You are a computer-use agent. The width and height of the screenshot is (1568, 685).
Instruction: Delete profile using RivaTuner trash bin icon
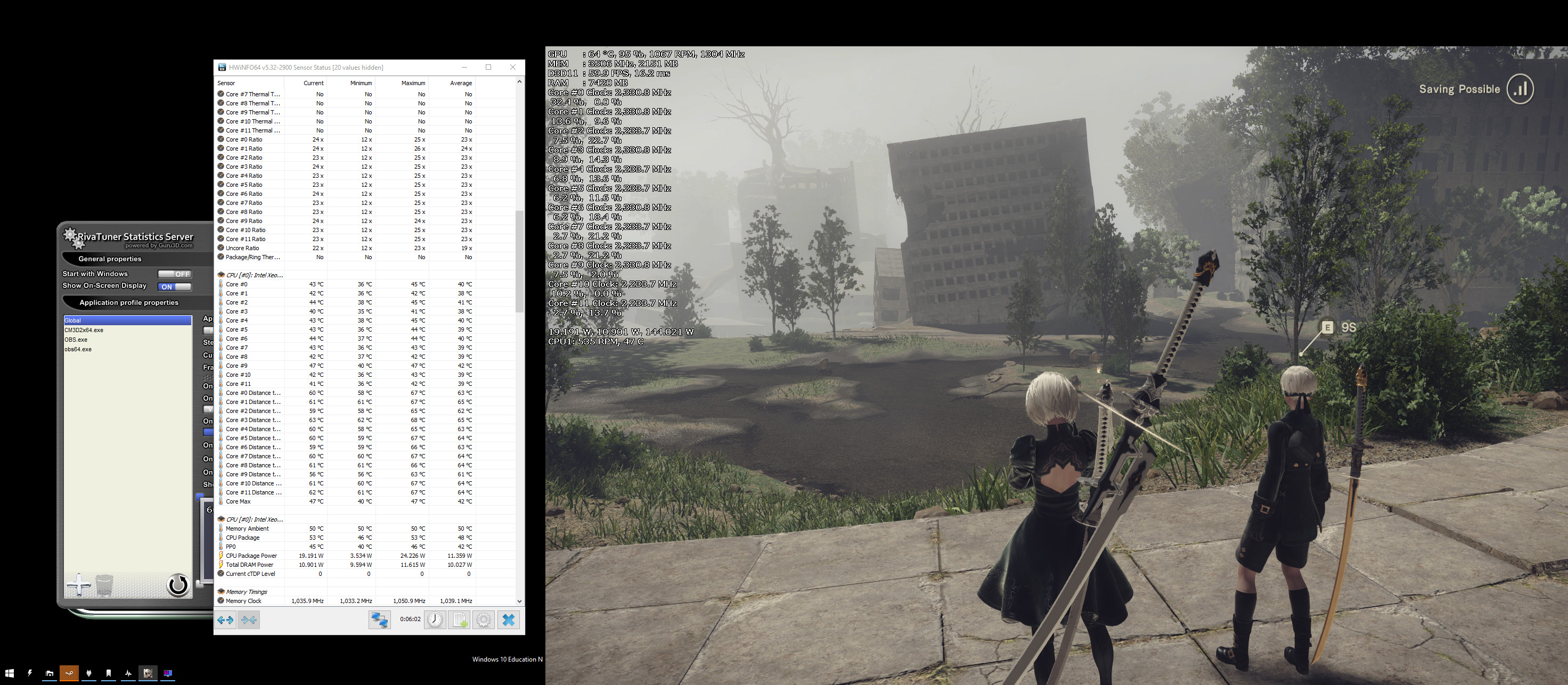click(x=104, y=585)
